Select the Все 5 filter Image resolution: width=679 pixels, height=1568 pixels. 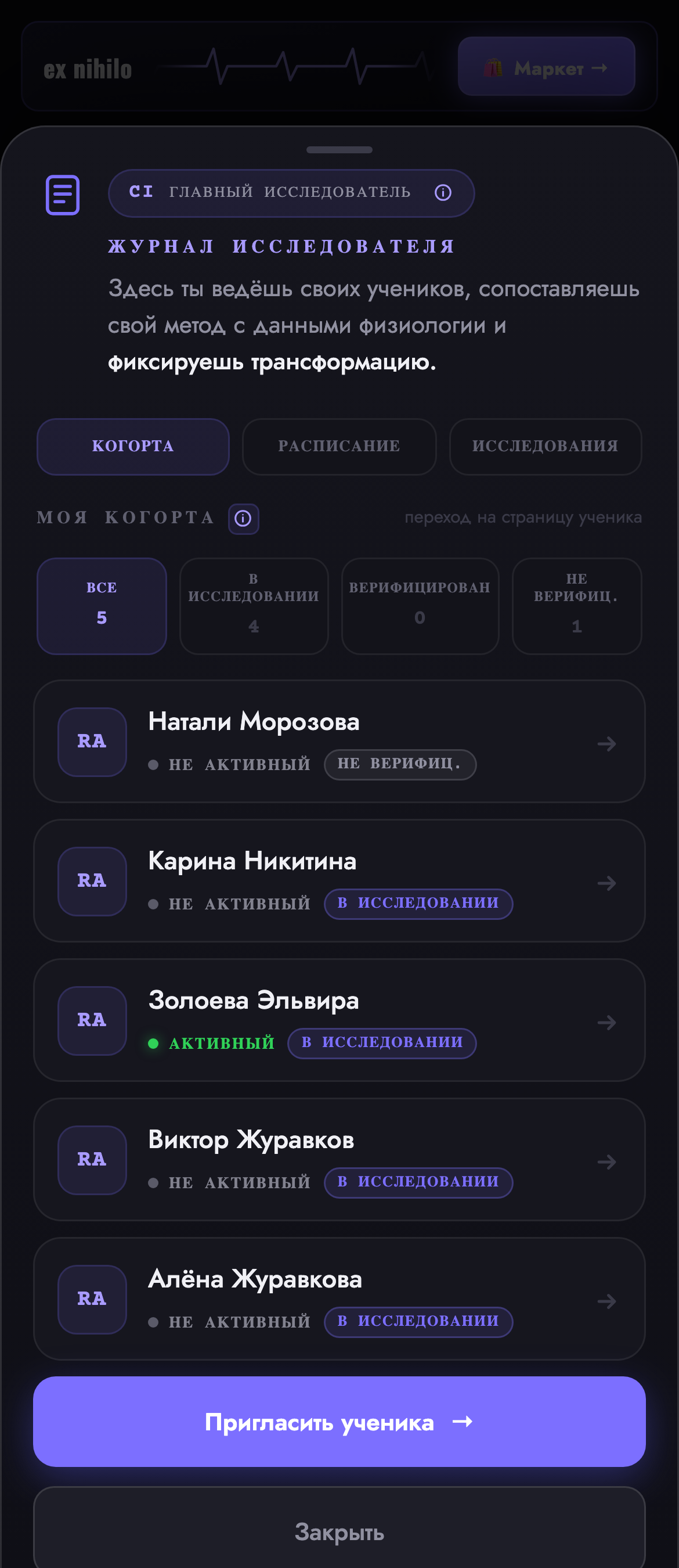point(102,606)
